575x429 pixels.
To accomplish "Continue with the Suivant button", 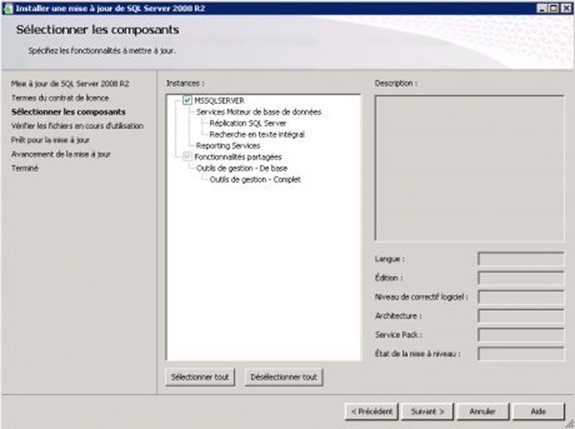I will pyautogui.click(x=427, y=411).
